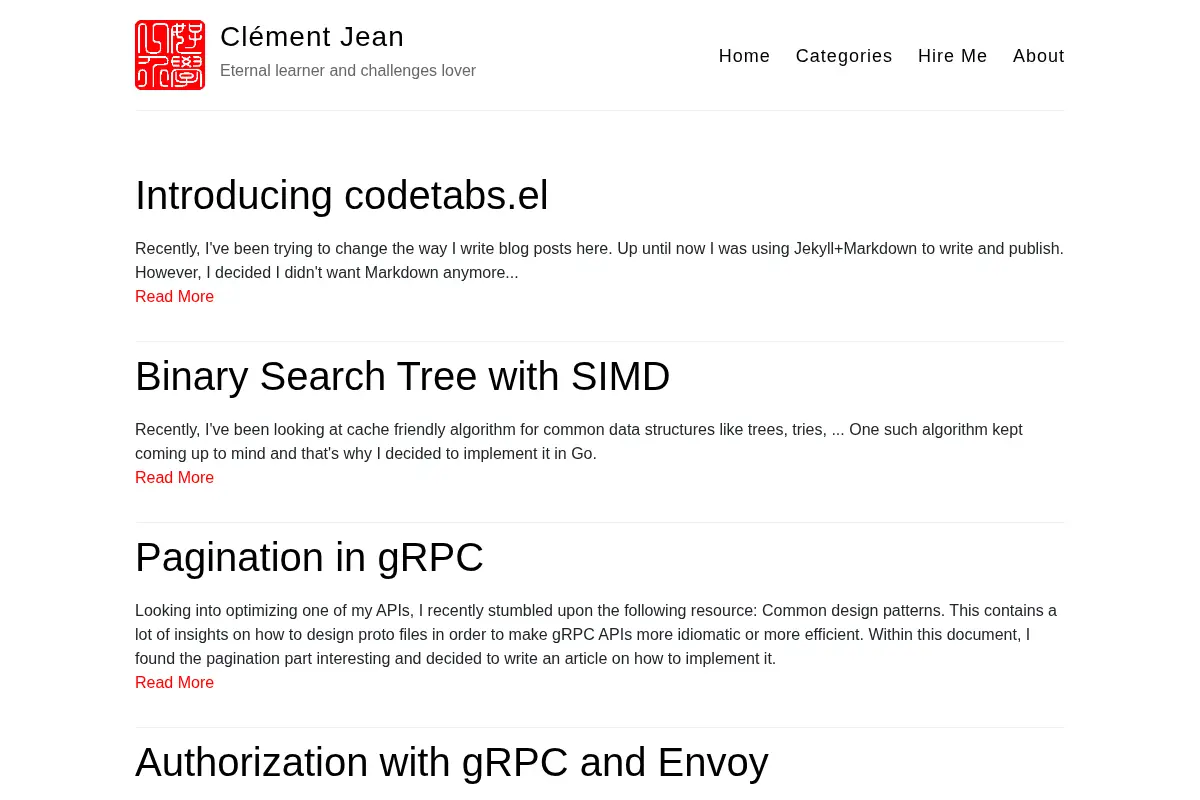Click the red seal logo icon
Screen dimensions: 1200x800
(170, 55)
